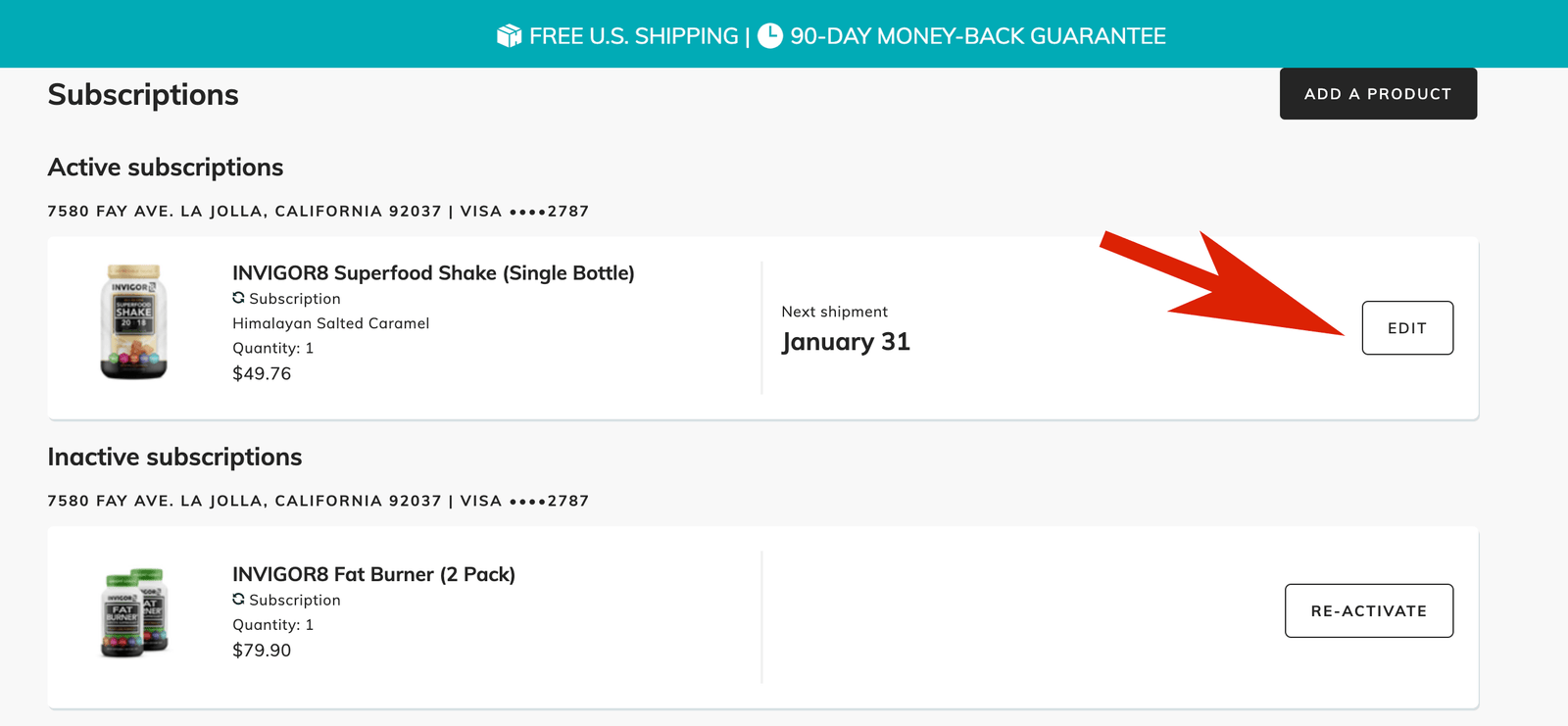Viewport: 1568px width, 726px height.
Task: Edit the Superfood Shake subscription
Action: coord(1407,328)
